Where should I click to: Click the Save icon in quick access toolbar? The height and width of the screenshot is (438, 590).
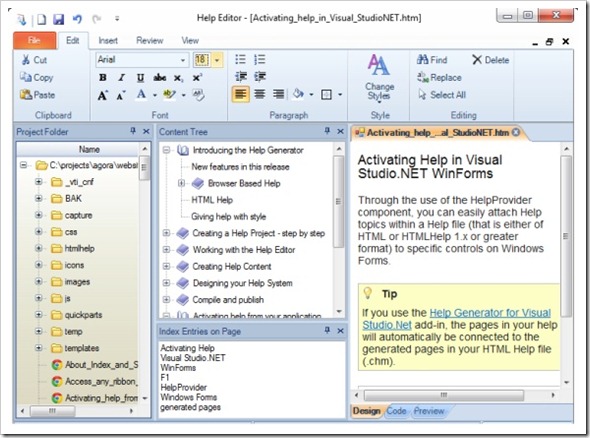tap(58, 19)
